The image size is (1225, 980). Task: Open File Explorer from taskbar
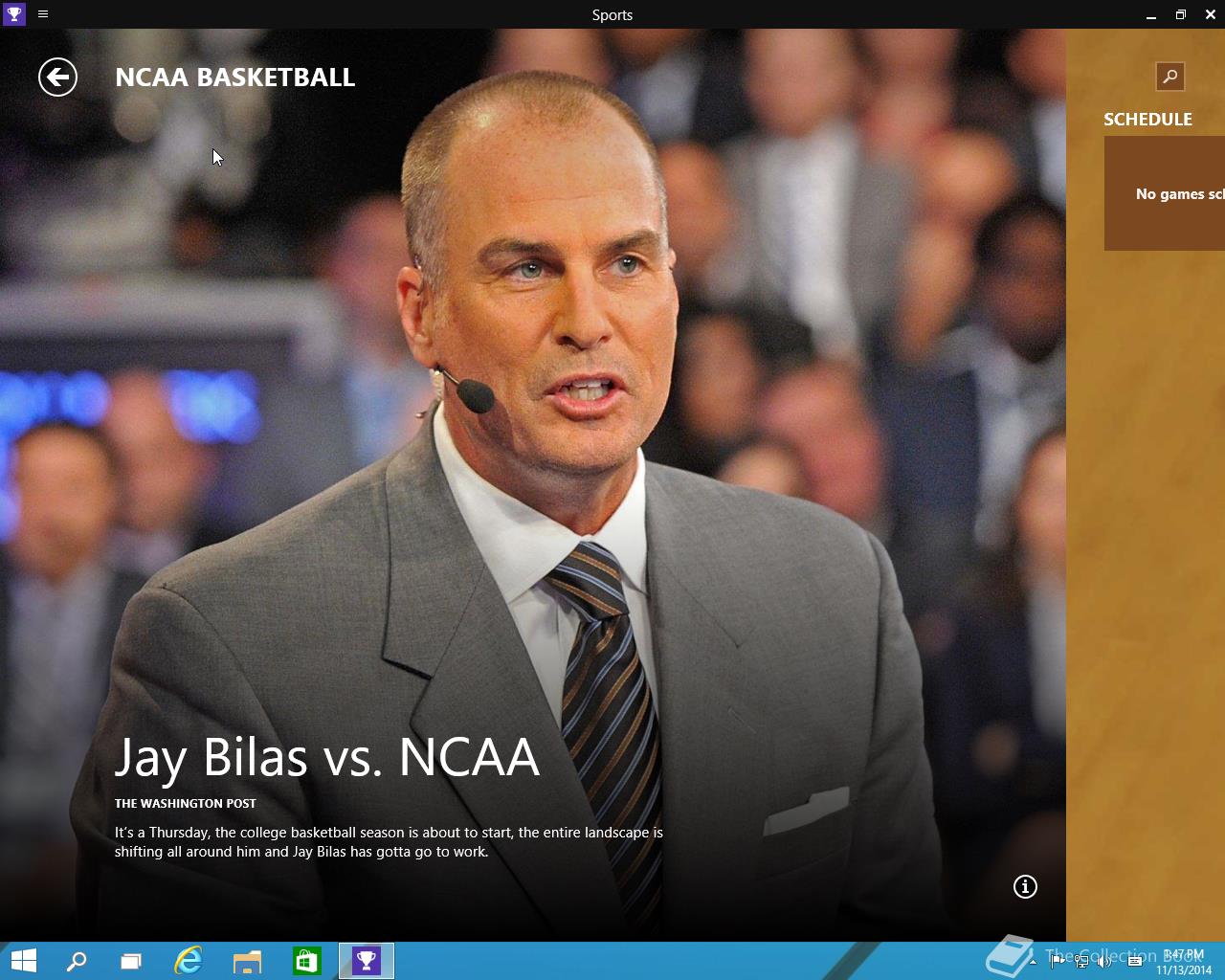click(x=247, y=961)
